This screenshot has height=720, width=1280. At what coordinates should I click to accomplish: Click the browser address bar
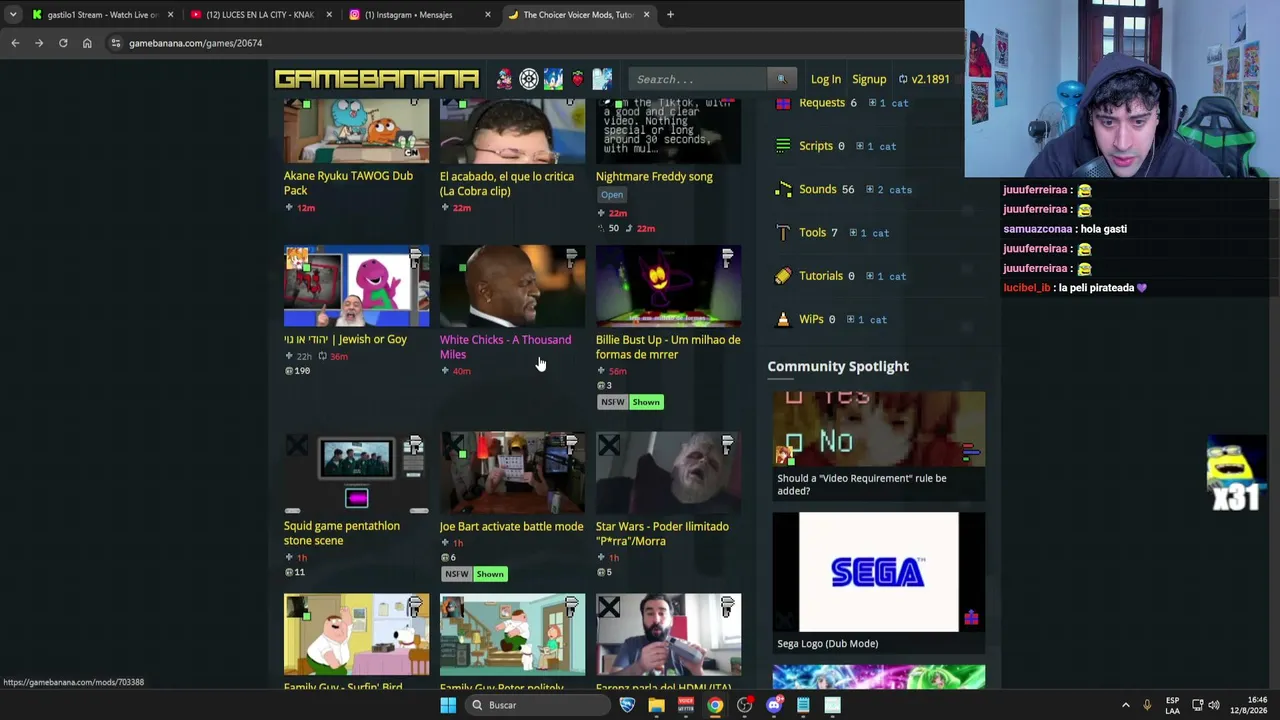[535, 43]
